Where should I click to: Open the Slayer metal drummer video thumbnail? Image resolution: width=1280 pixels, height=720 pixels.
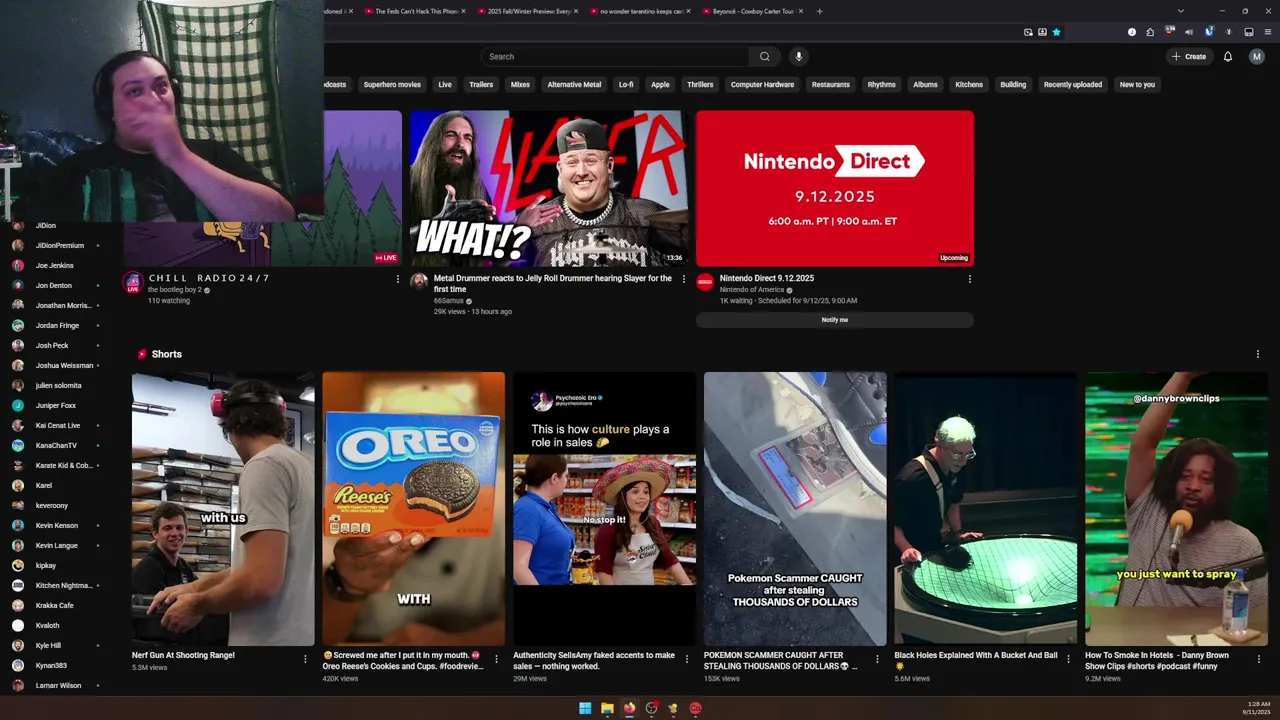coord(548,188)
